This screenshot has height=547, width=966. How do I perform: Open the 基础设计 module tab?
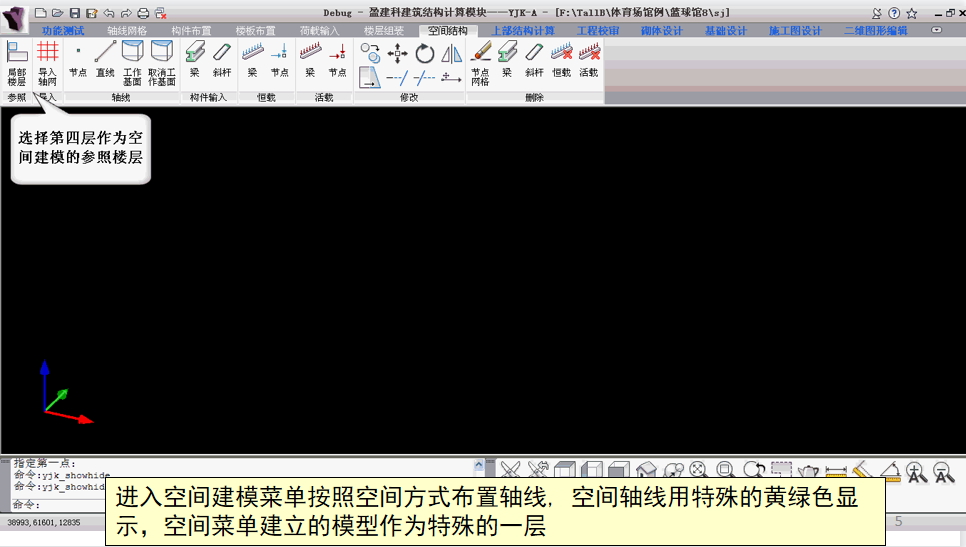click(726, 30)
